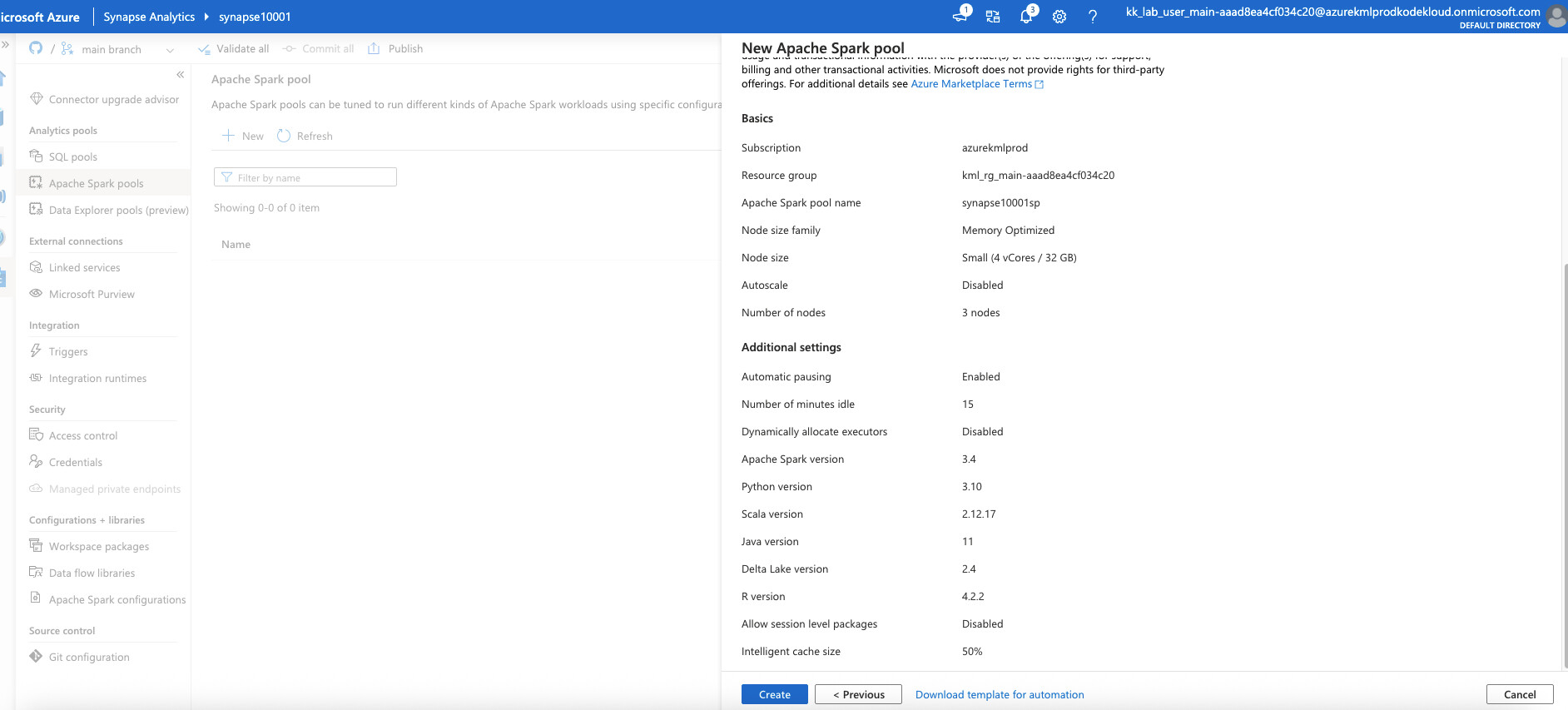Go back with Previous button
This screenshot has width=1568, height=710.
858,694
